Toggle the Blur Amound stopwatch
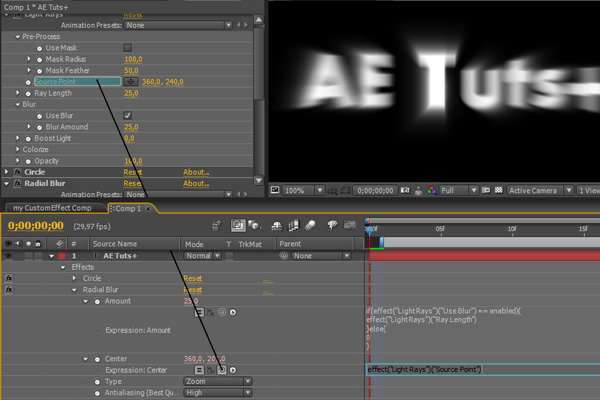This screenshot has height=400, width=600. (39, 127)
